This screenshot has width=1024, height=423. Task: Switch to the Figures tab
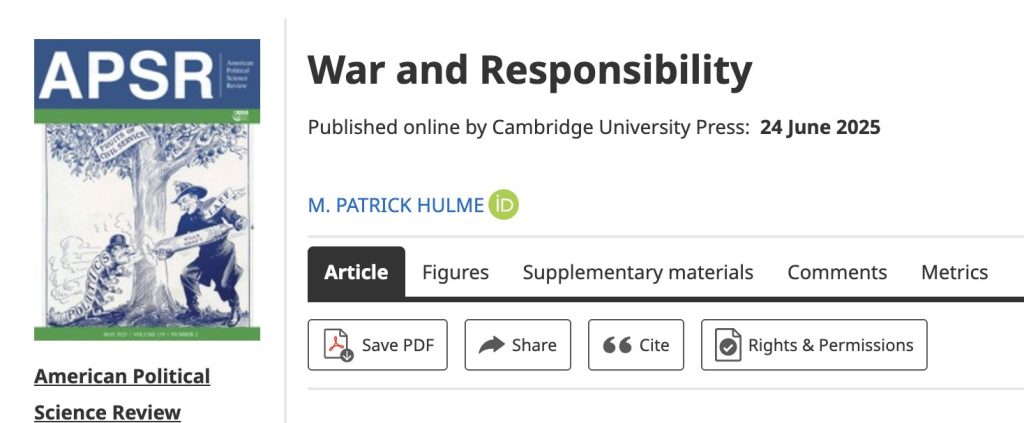tap(455, 272)
